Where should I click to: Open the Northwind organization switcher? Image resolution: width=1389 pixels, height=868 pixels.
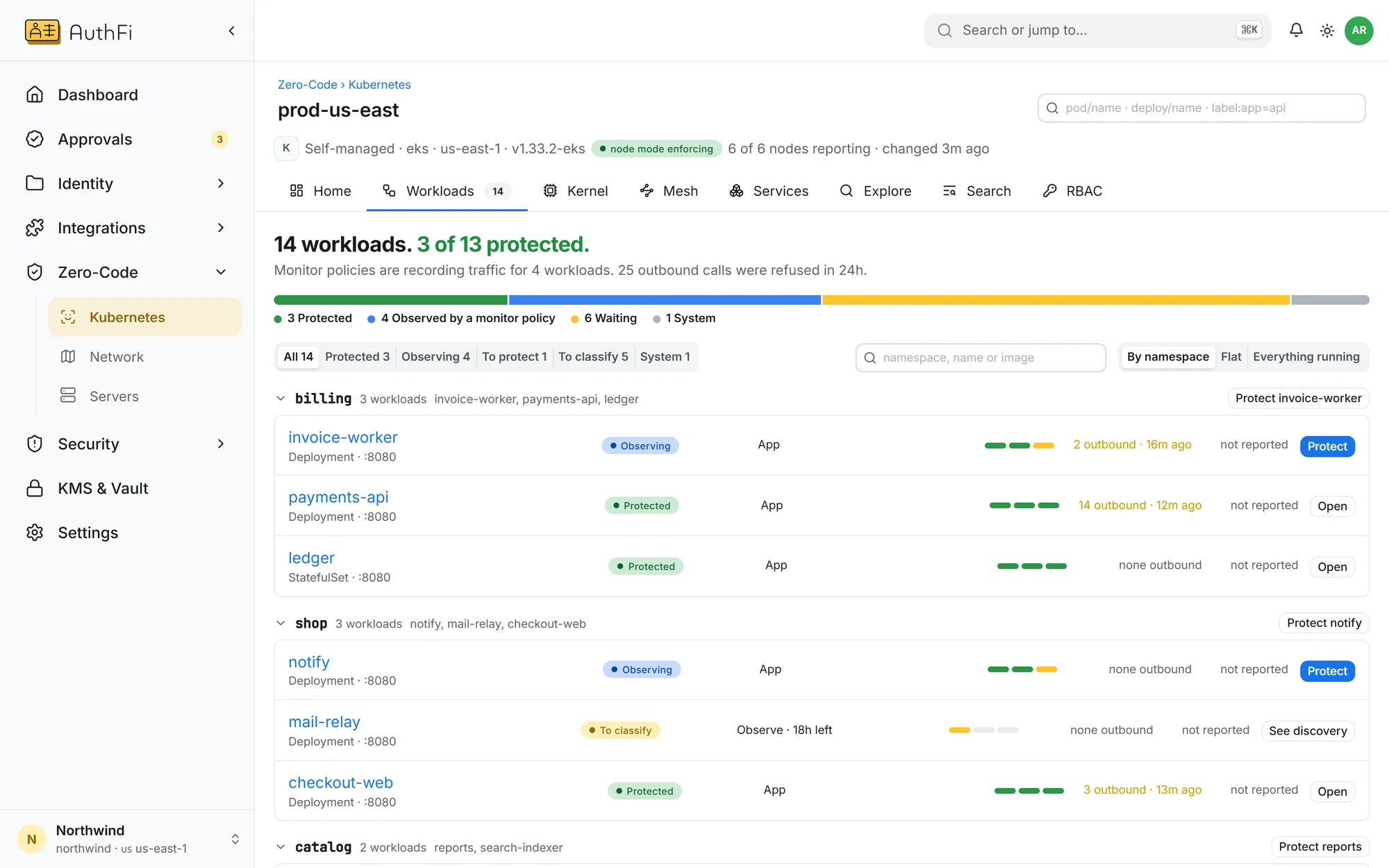point(127,839)
